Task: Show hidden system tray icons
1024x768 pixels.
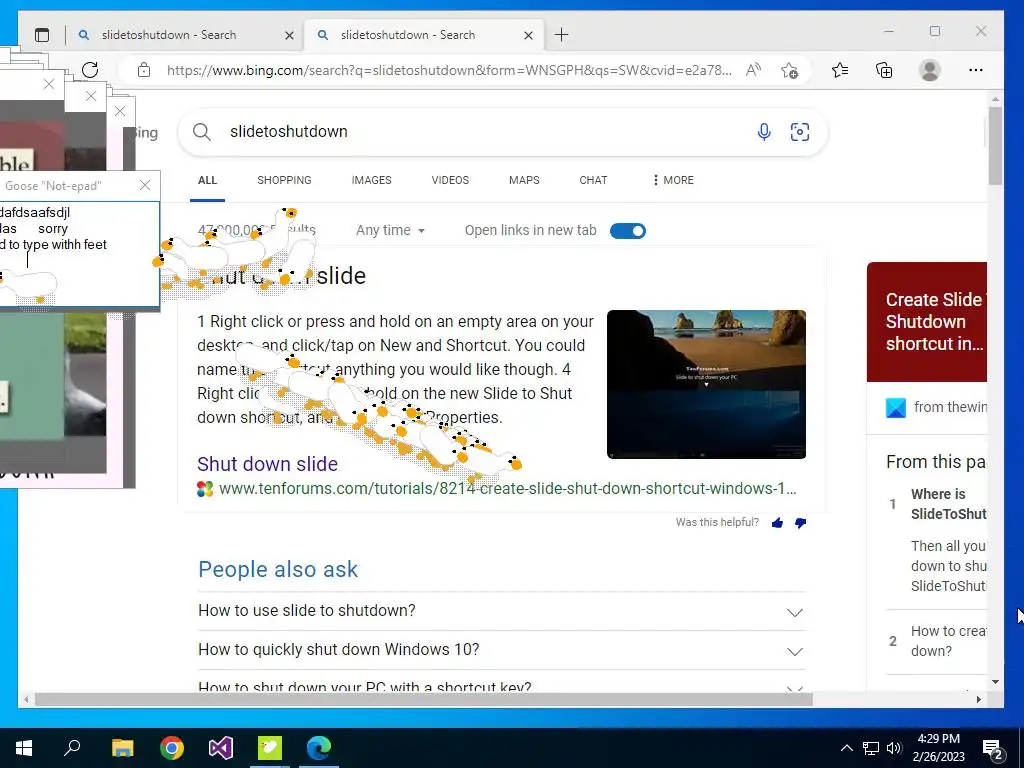Action: click(x=846, y=748)
